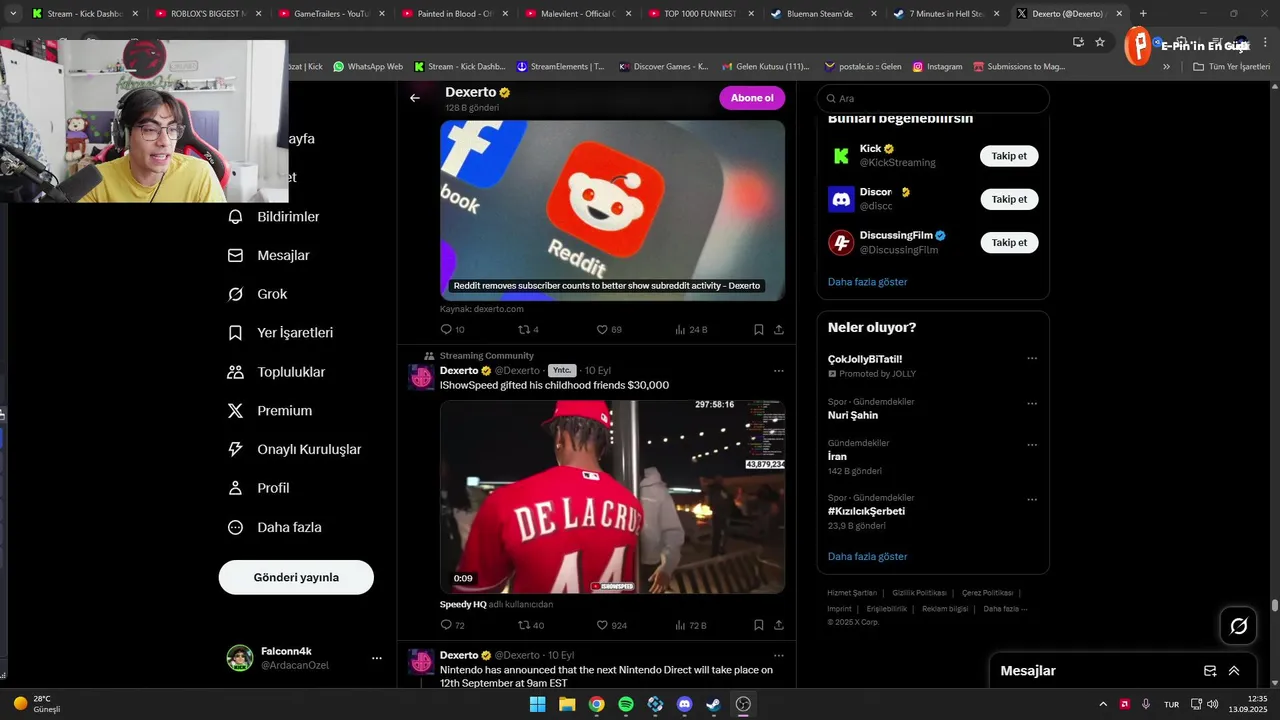Bookmark the IShowSpeed post
1280x720 pixels.
coord(759,625)
